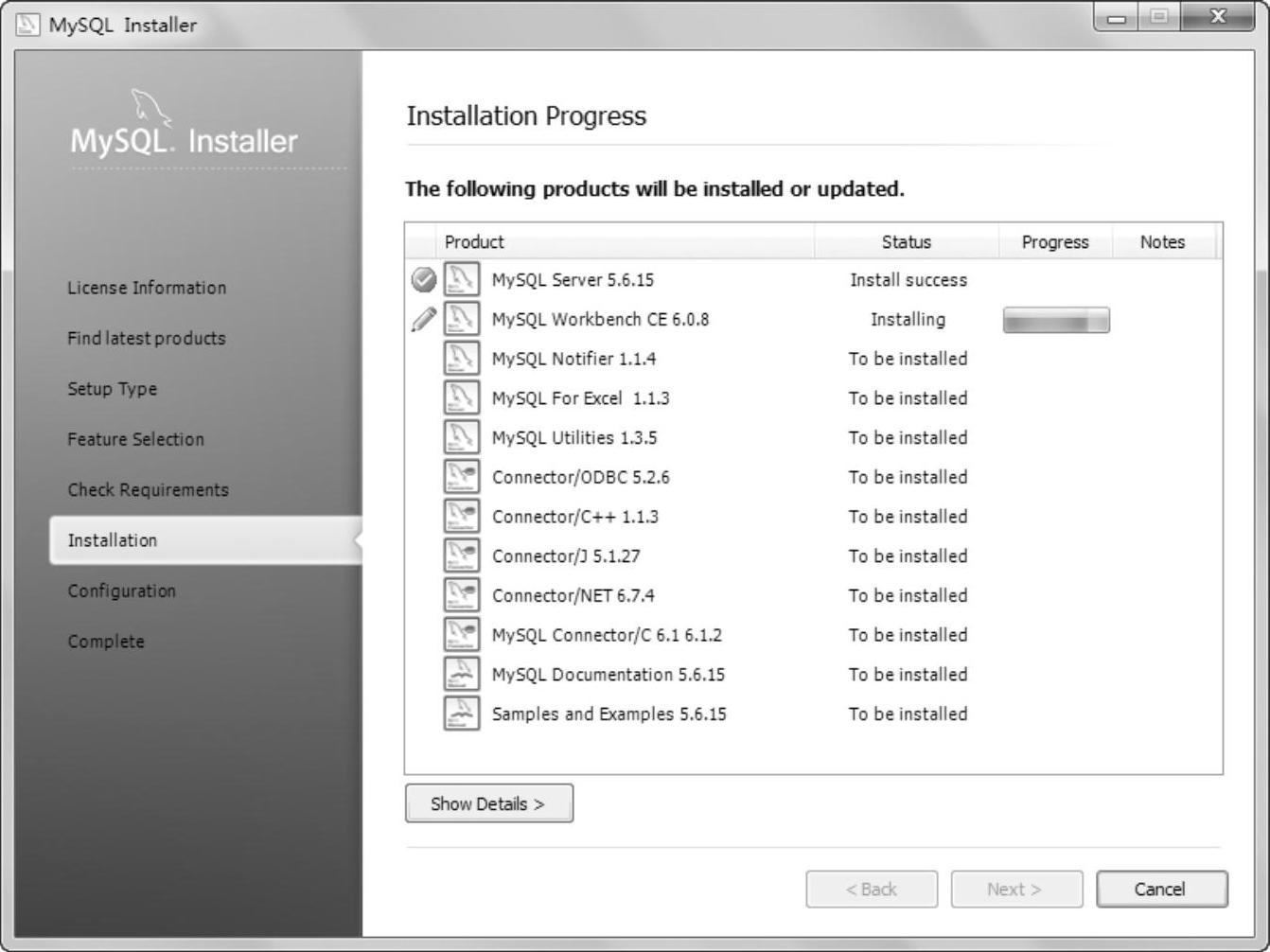Screen dimensions: 1270x952
Task: Click the MySQL Workbench CE 6.0.8 product icon
Action: 461,319
